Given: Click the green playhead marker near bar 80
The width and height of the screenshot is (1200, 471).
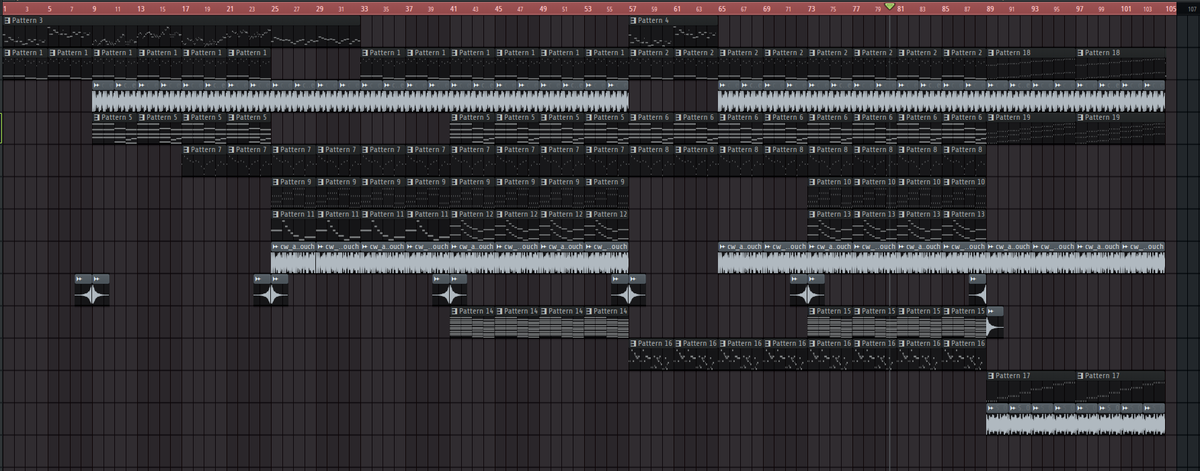Looking at the screenshot, I should (890, 7).
